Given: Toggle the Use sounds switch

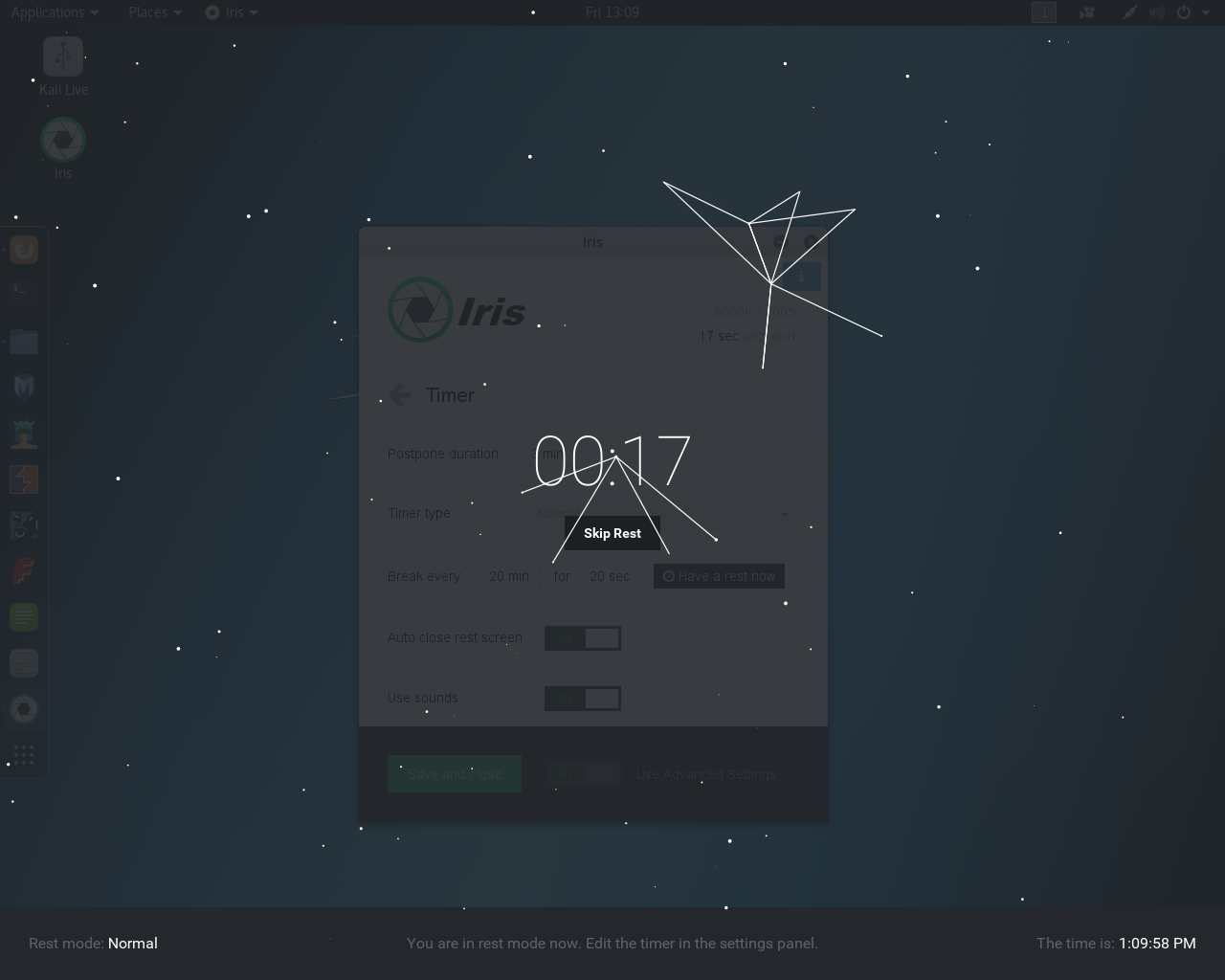Looking at the screenshot, I should tap(583, 699).
